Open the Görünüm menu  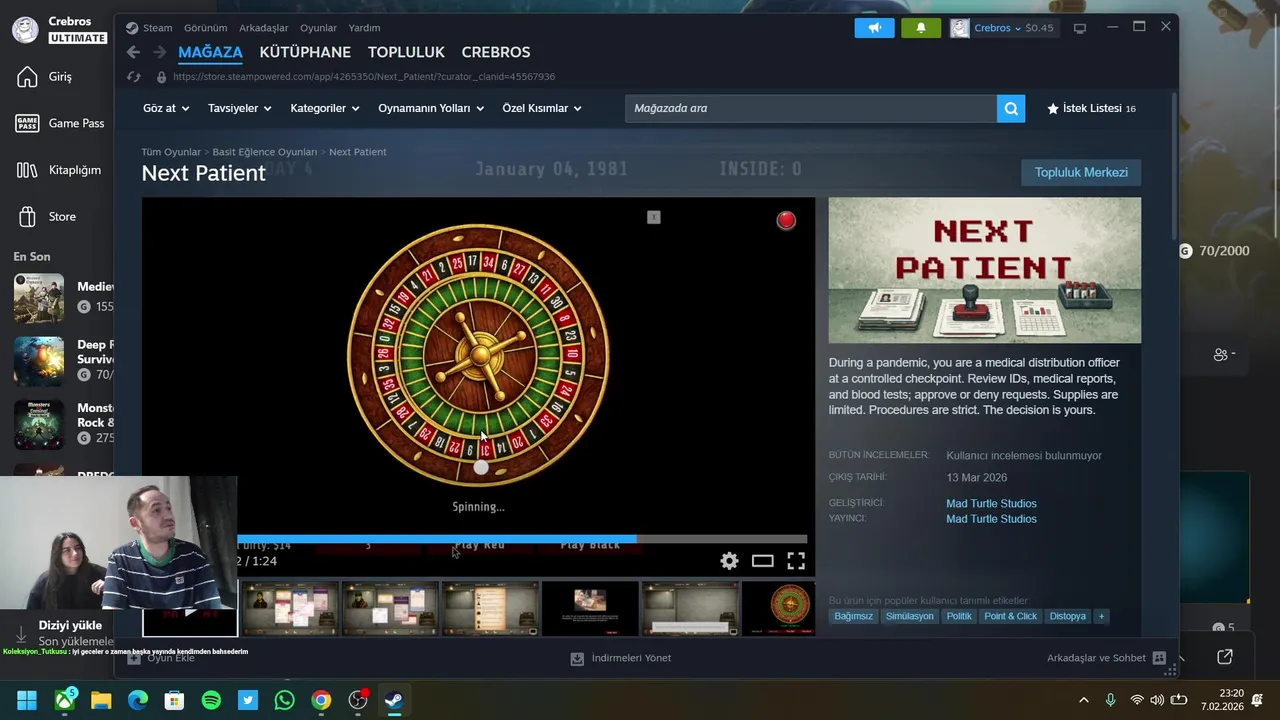pos(205,28)
